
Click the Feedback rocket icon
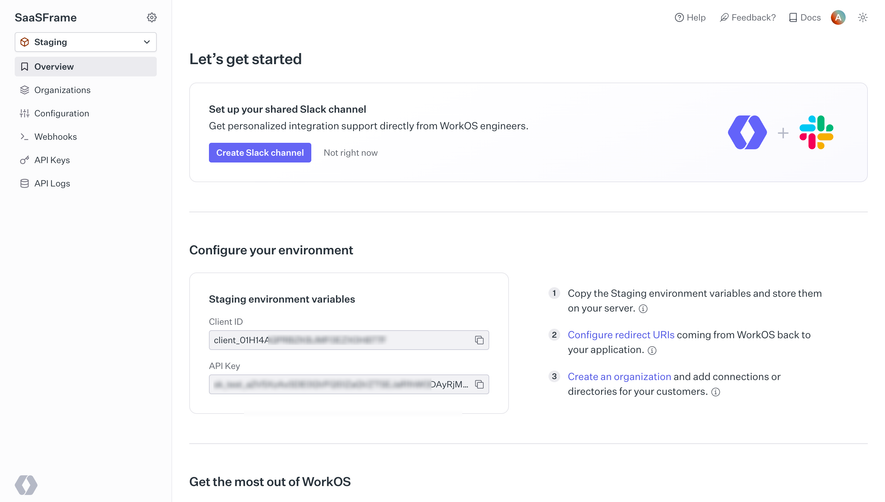[x=724, y=18]
